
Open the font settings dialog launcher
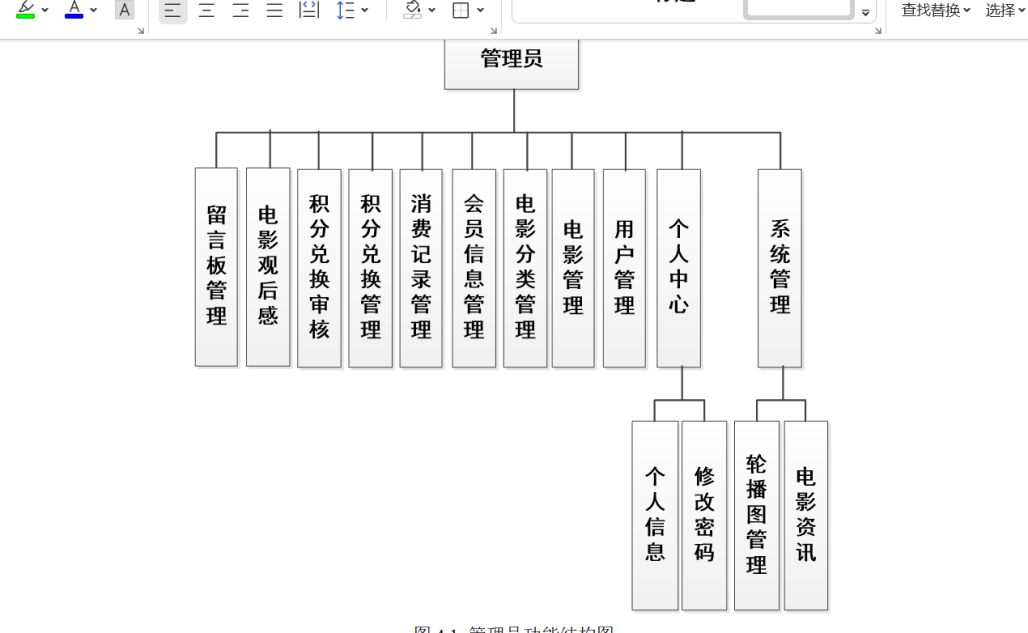(x=140, y=30)
